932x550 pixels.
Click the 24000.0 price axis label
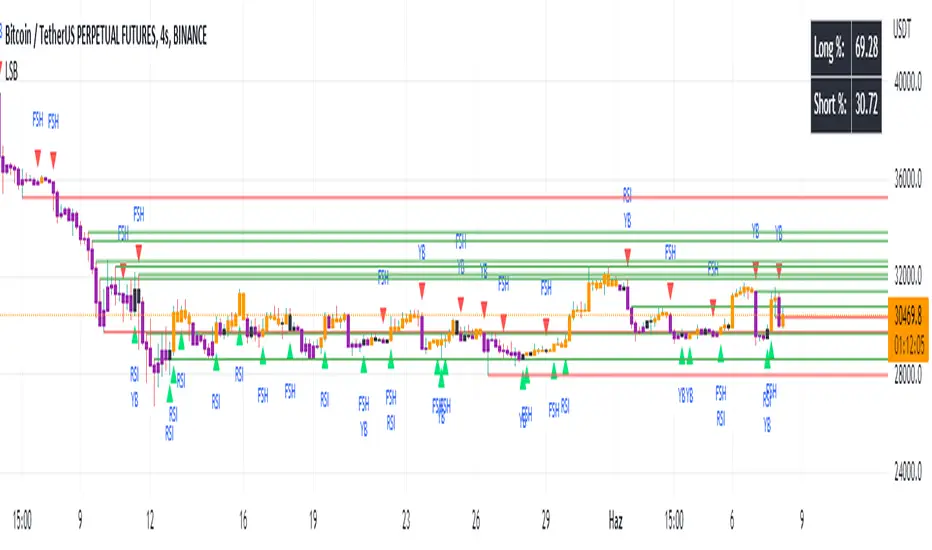coord(908,472)
